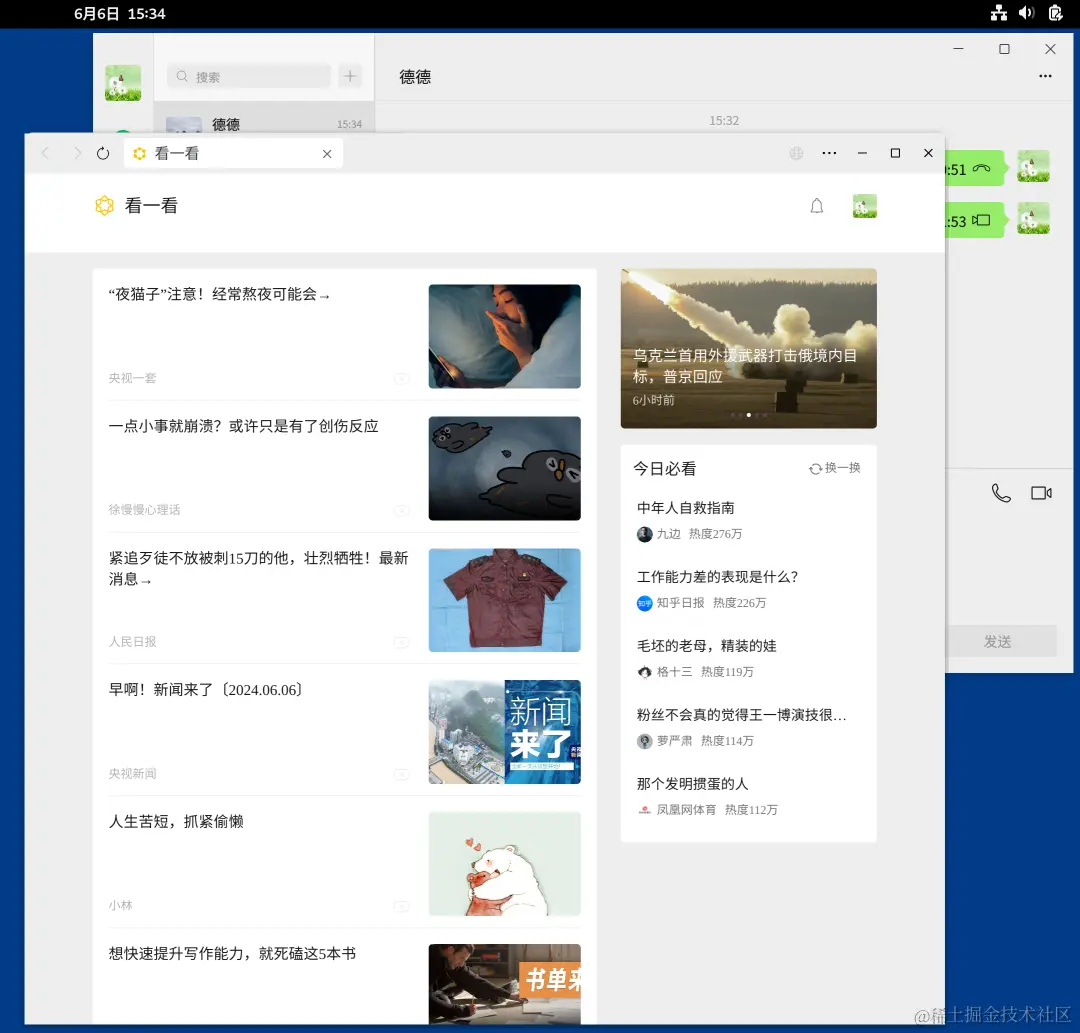Click the 知乎日报 author avatar

tap(645, 603)
